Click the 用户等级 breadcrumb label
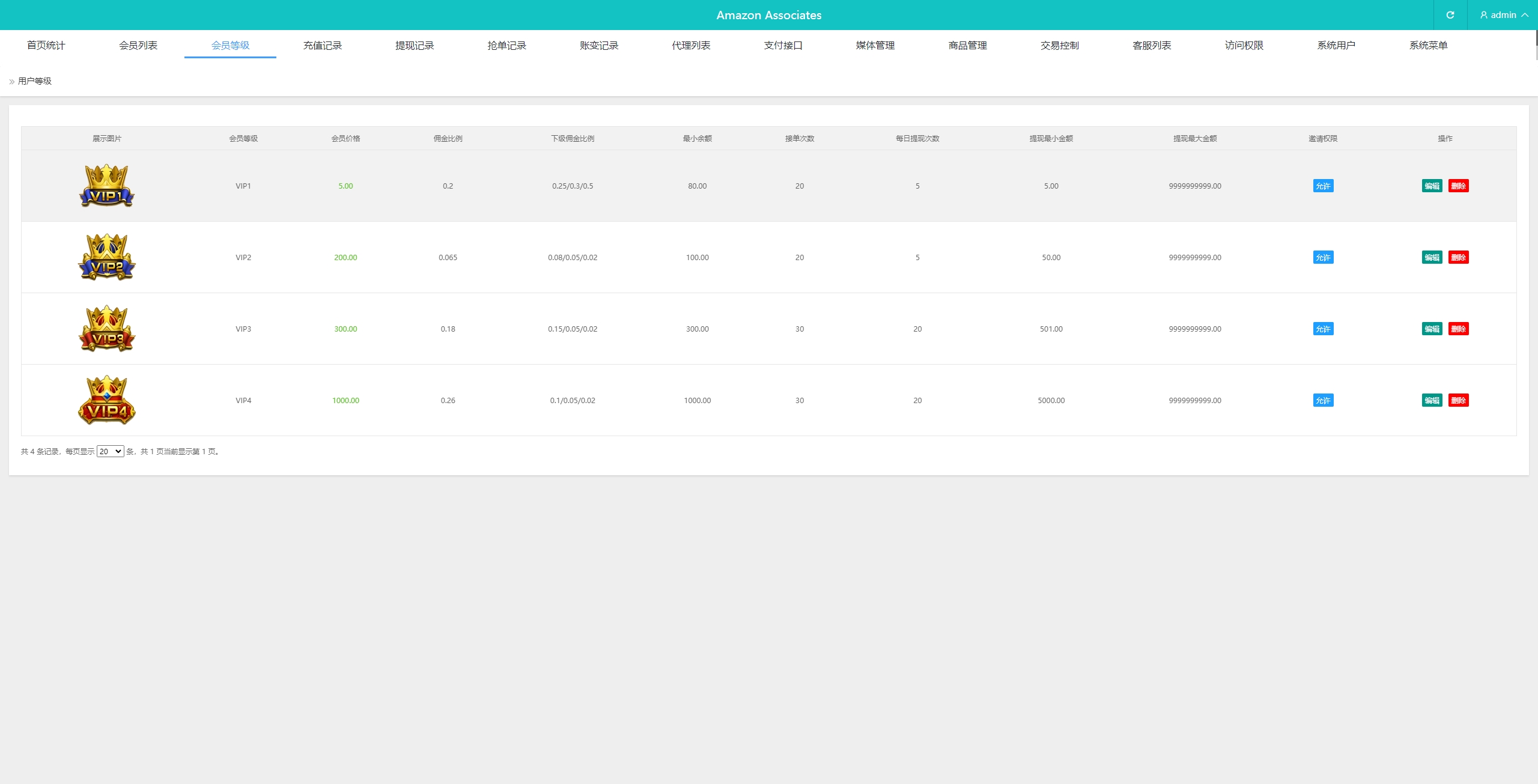Screen dimensions: 1538x784 coord(35,81)
